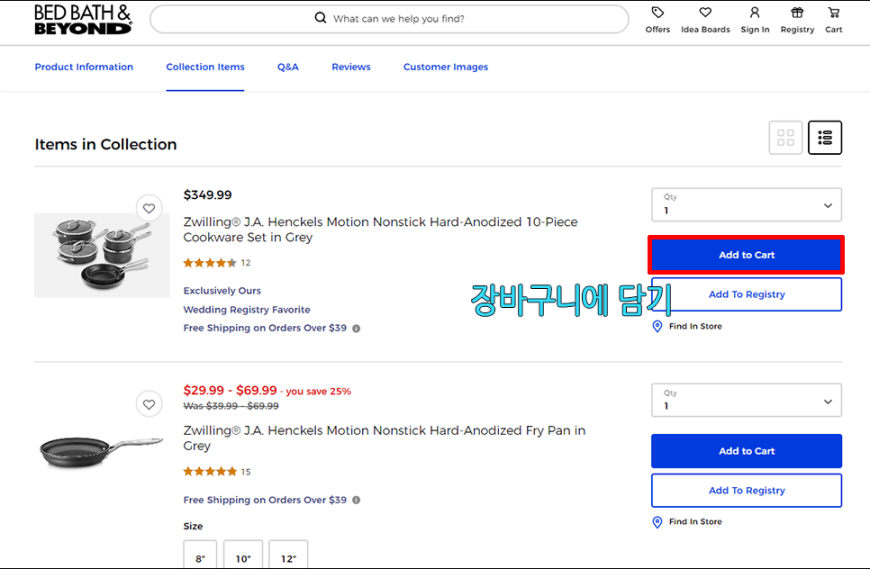Click Find In Store text for fry pan
The width and height of the screenshot is (870, 569).
[x=695, y=522]
